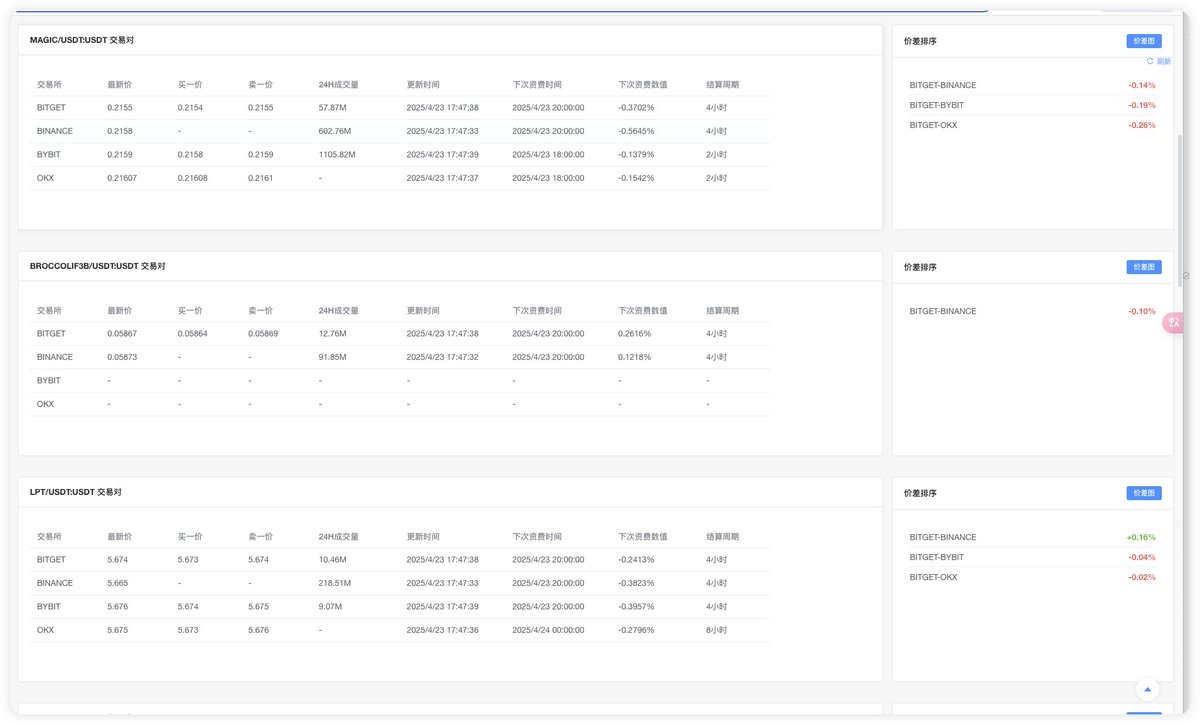Select BITGET-OKX spread row in MAGIC panel
This screenshot has height=725, width=1200.
(933, 125)
